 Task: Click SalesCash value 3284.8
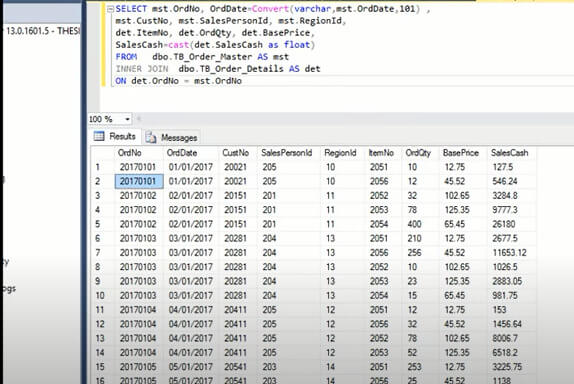point(505,196)
